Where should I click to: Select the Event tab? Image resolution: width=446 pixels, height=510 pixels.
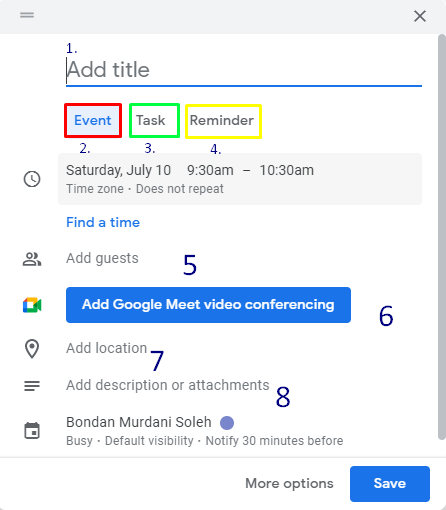(x=93, y=120)
